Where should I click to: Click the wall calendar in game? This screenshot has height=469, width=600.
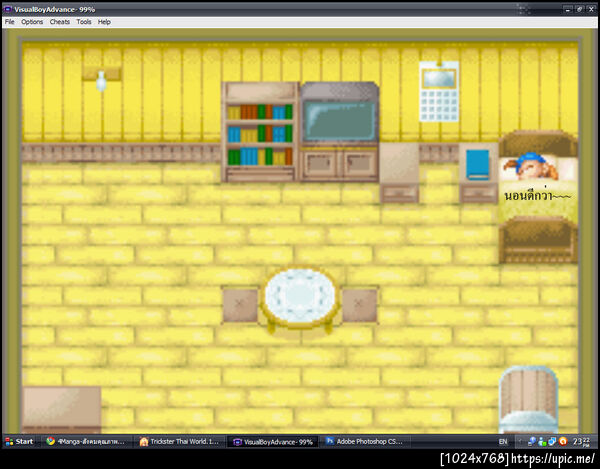click(439, 91)
